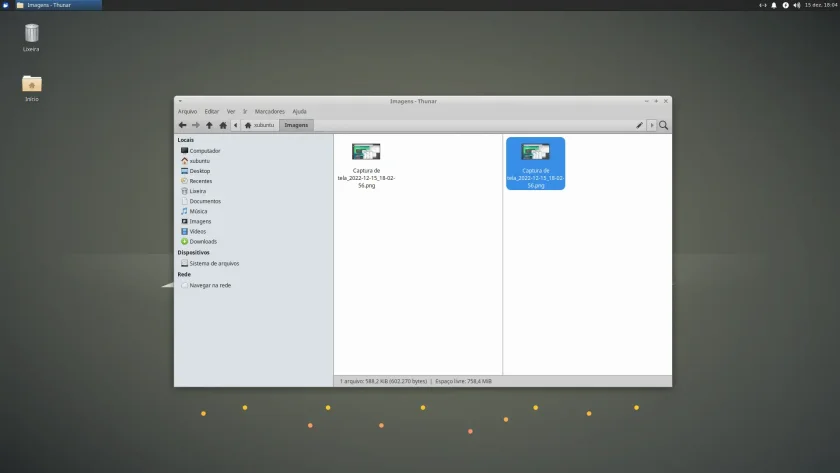Image resolution: width=840 pixels, height=473 pixels.
Task: Open the applications menu in top panel
Action: click(x=6, y=5)
